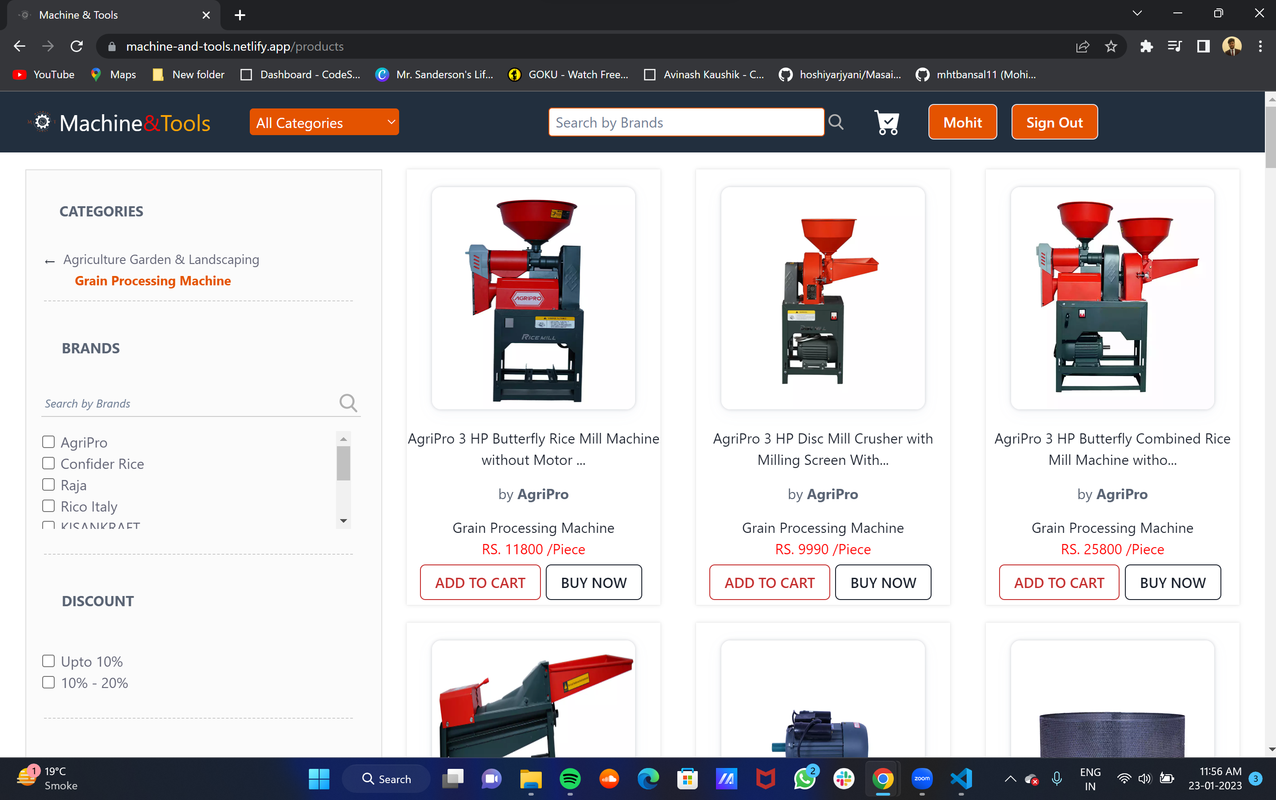Image resolution: width=1276 pixels, height=800 pixels.
Task: Open the All Categories dropdown
Action: [325, 122]
